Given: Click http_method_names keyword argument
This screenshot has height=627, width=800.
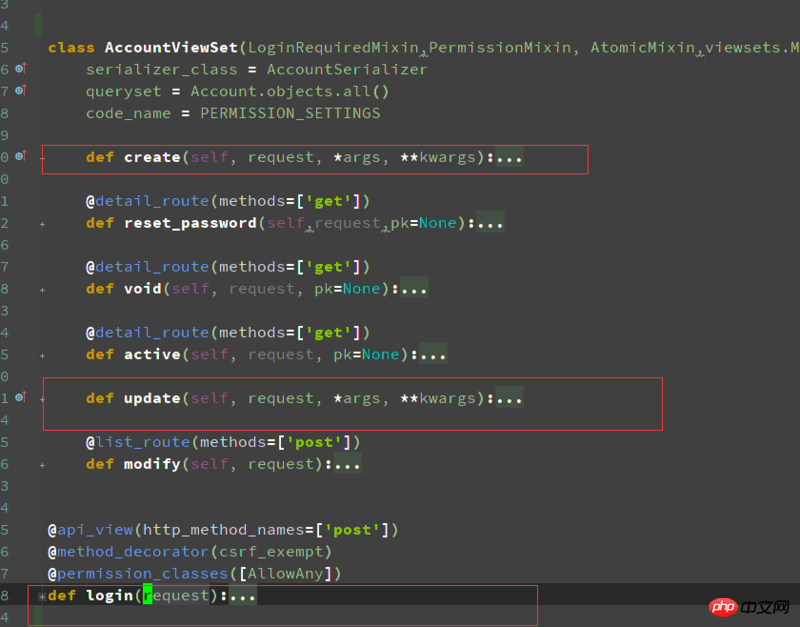Looking at the screenshot, I should click(223, 530).
